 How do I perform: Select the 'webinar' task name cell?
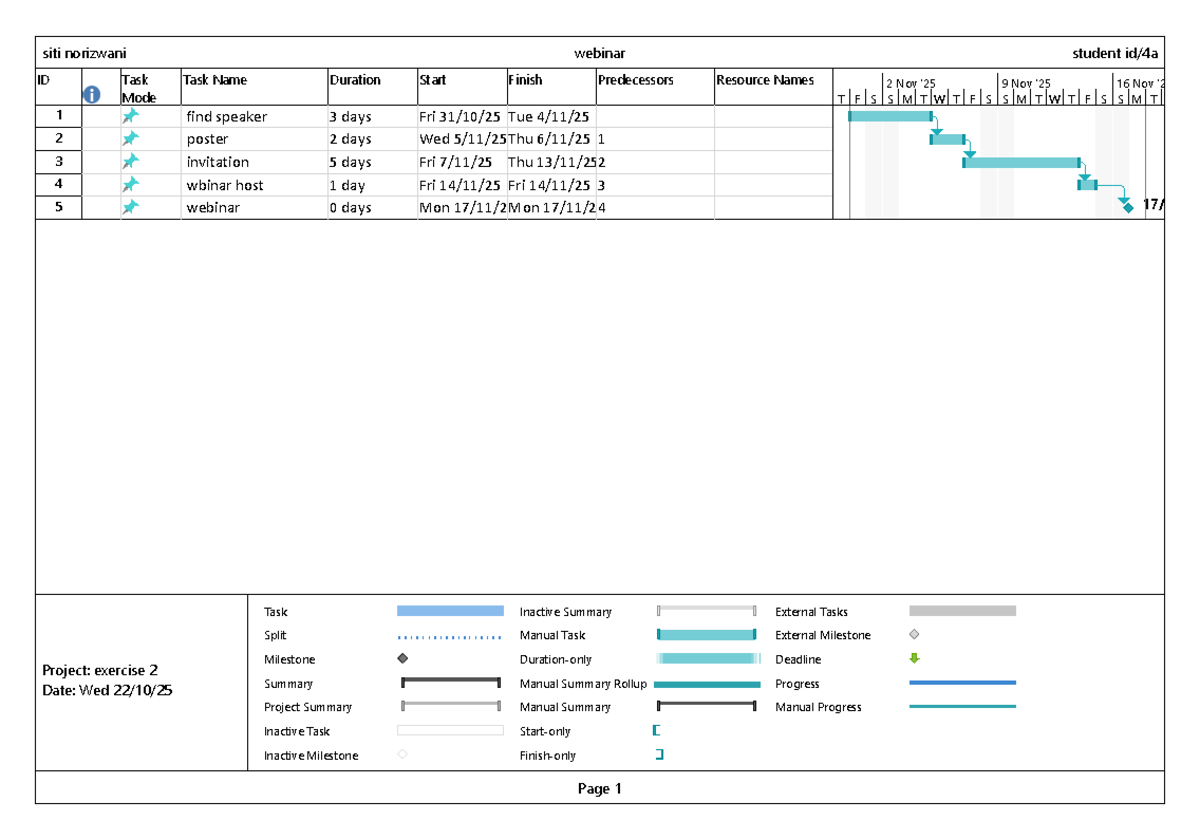[255, 208]
